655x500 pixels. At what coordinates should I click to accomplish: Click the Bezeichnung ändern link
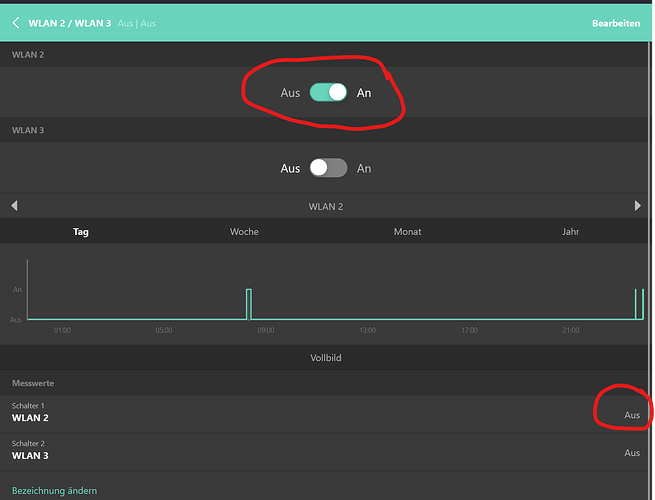pyautogui.click(x=54, y=491)
